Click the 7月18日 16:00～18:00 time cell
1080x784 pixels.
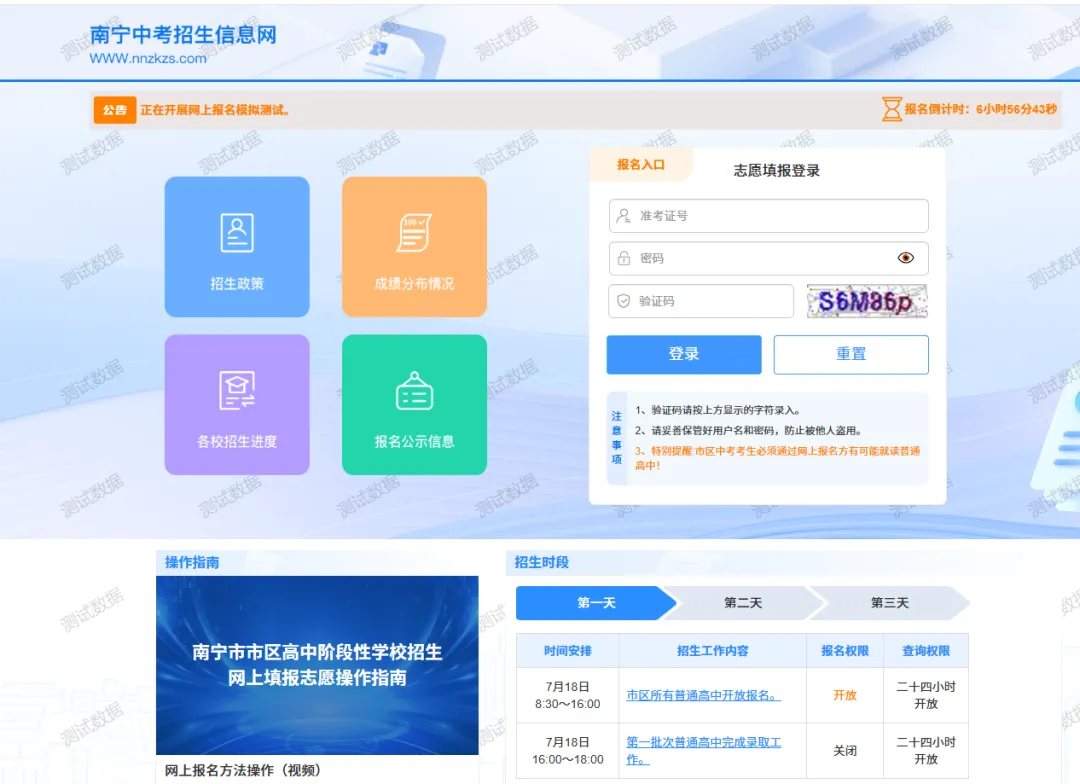pyautogui.click(x=568, y=750)
